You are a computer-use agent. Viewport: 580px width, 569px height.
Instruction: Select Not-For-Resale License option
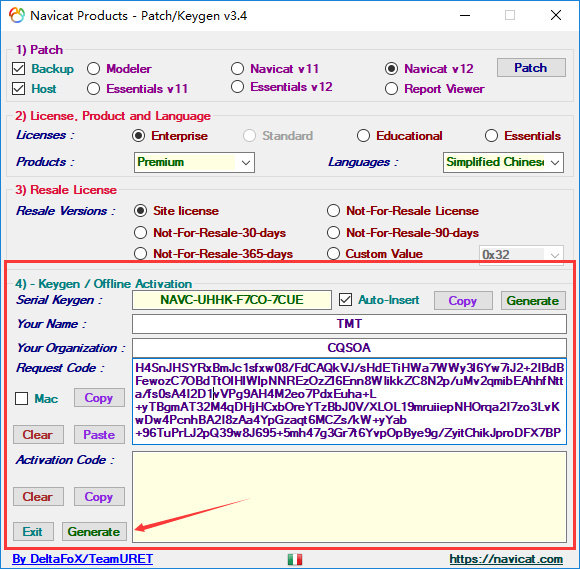(333, 211)
